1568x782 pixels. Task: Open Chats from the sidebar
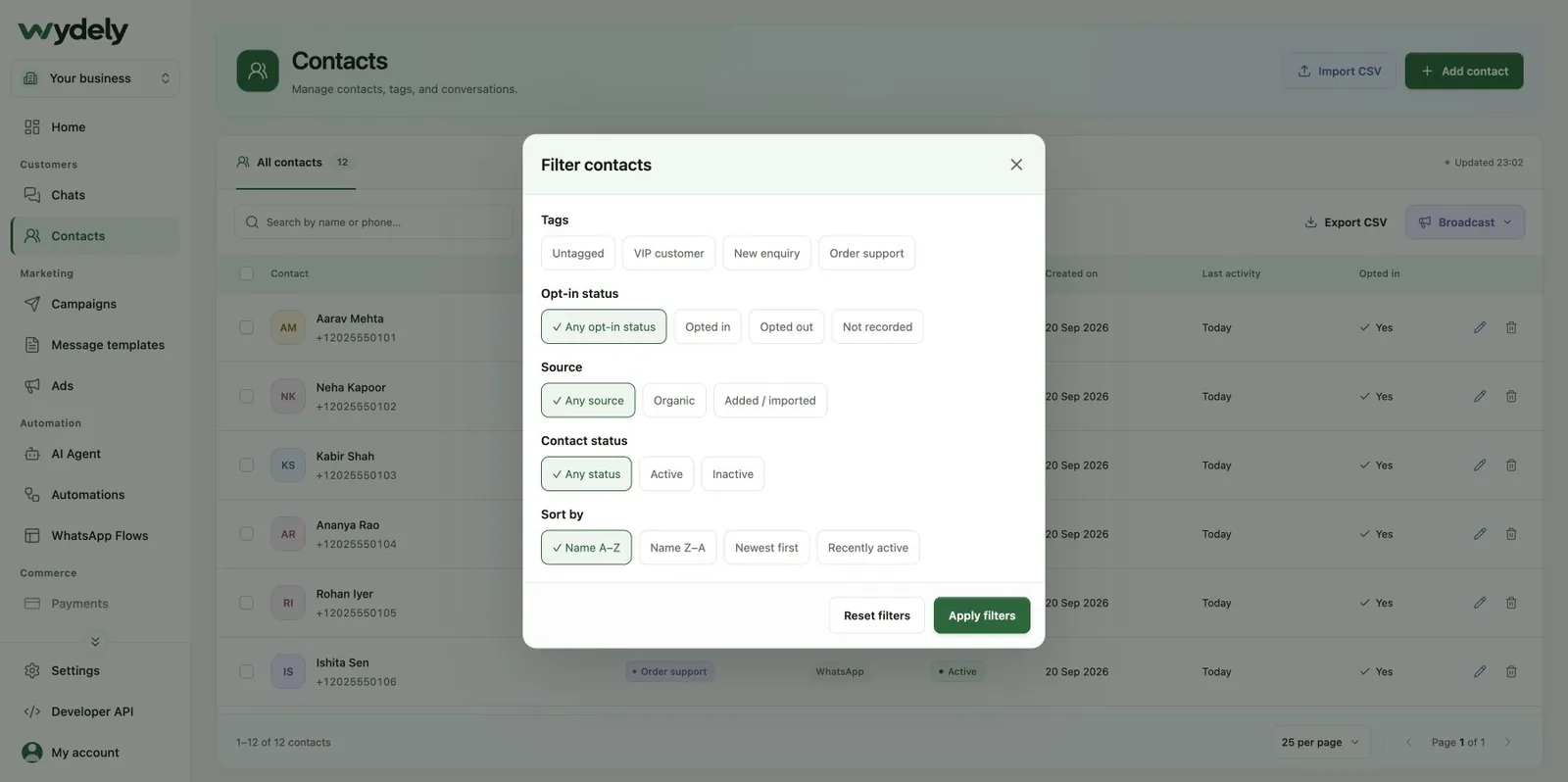click(x=95, y=195)
